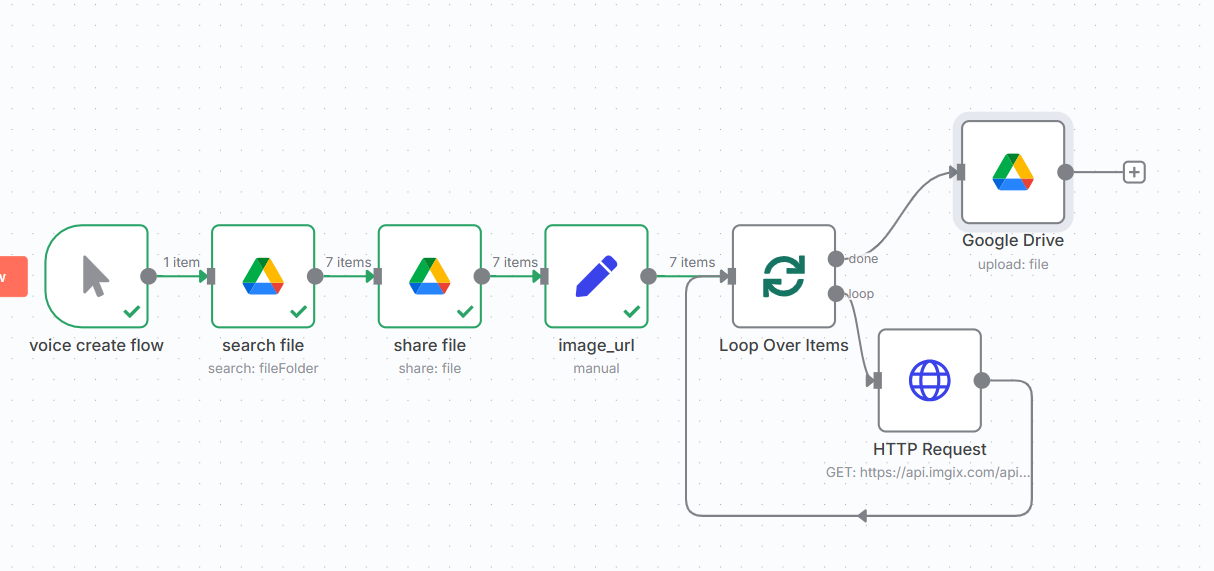
Task: Click input connector of Google Drive upload node
Action: [961, 172]
